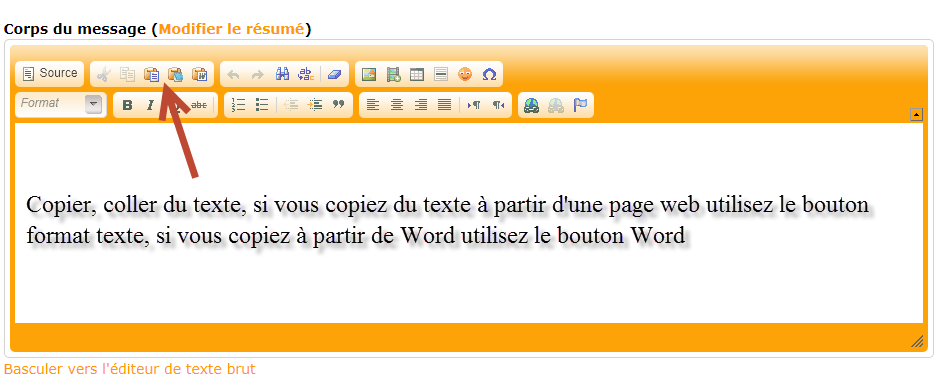Align text left

tap(373, 105)
